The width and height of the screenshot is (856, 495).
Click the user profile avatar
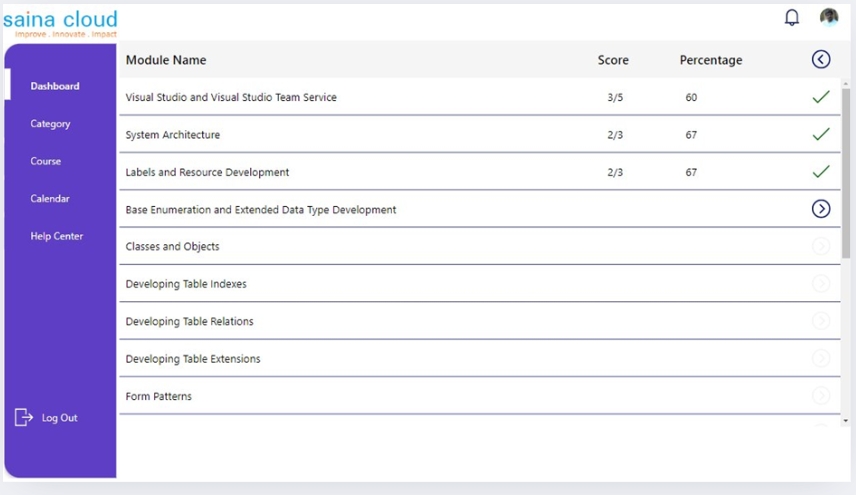829,17
